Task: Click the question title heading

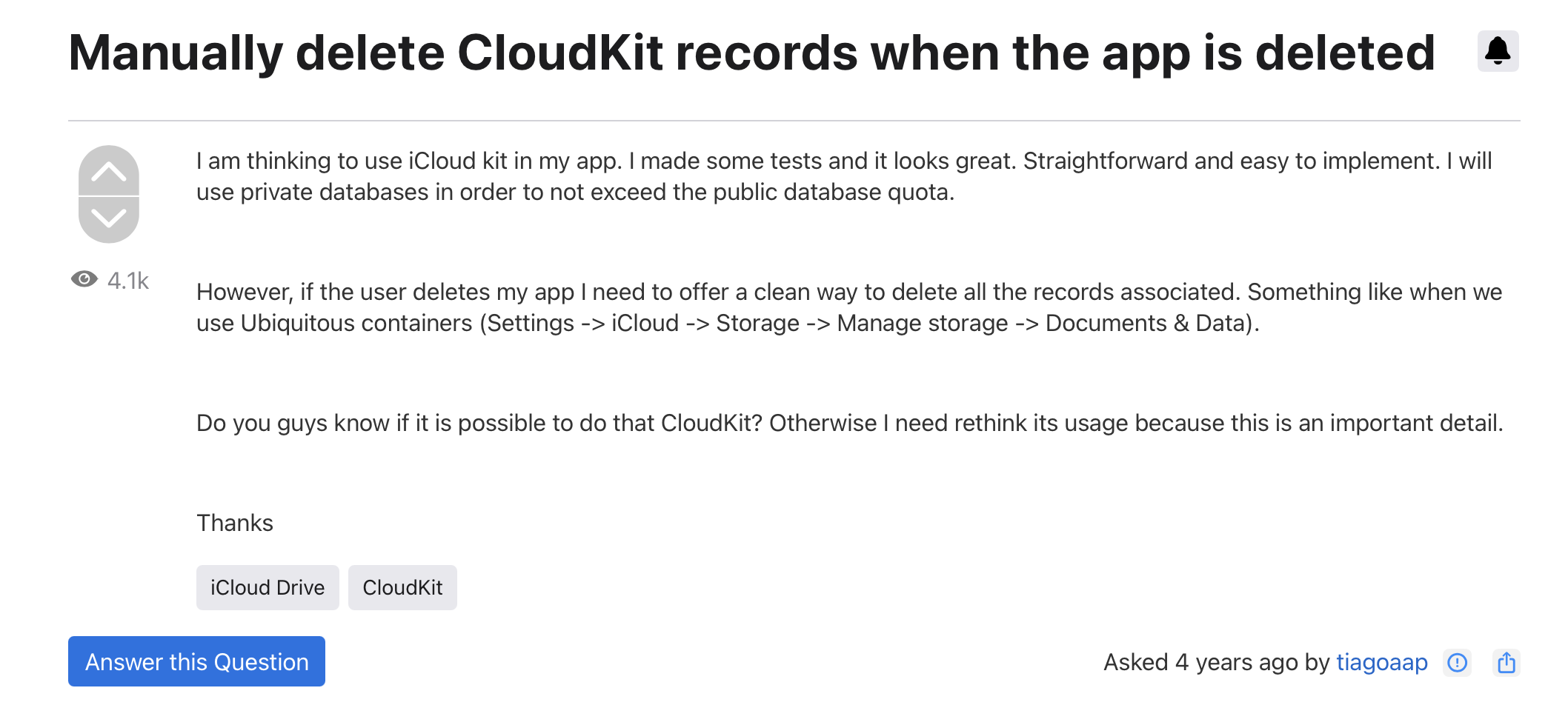Action: point(751,53)
